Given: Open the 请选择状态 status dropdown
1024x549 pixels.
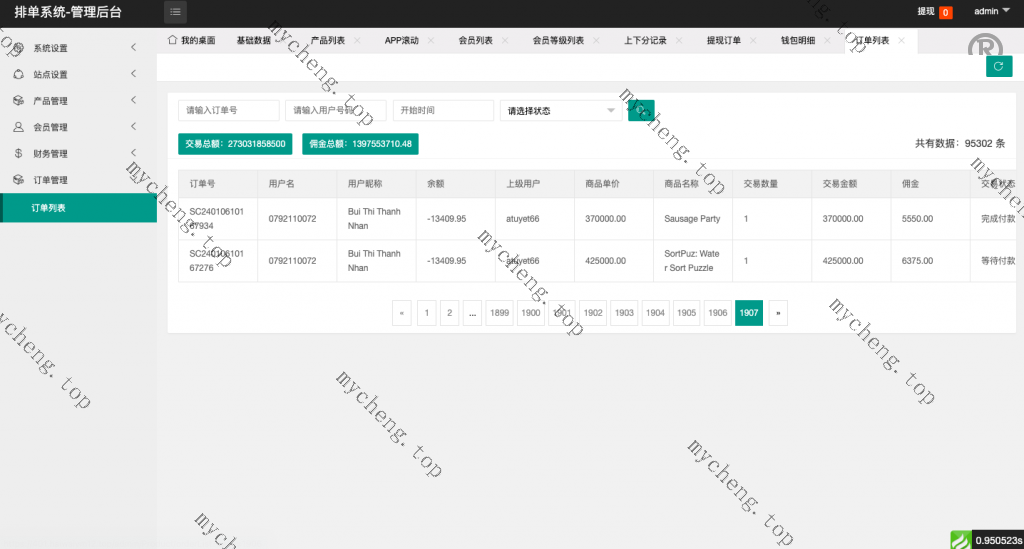Looking at the screenshot, I should tap(560, 111).
